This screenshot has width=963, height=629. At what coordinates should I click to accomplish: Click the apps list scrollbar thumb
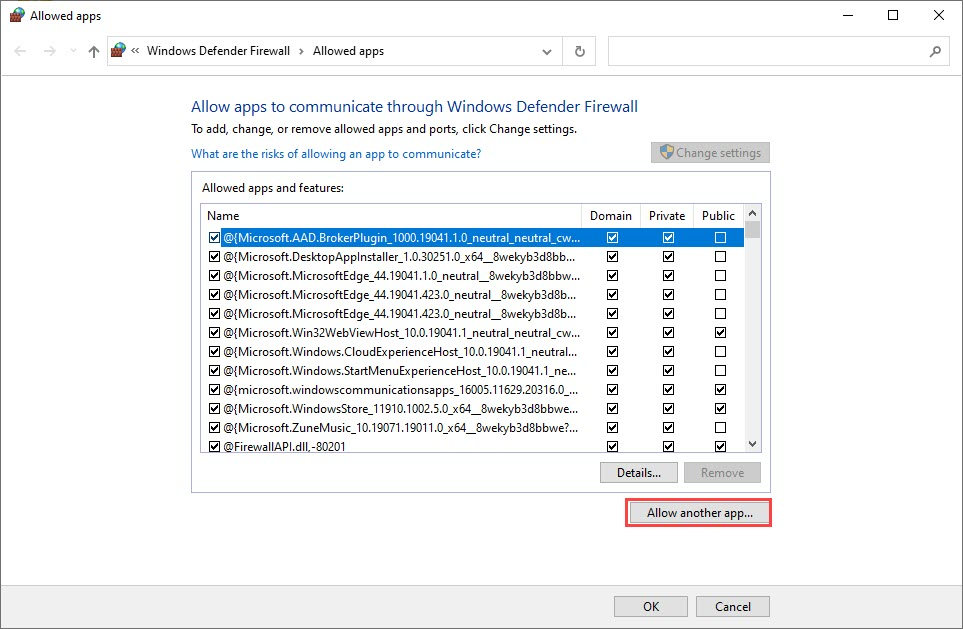pyautogui.click(x=752, y=230)
